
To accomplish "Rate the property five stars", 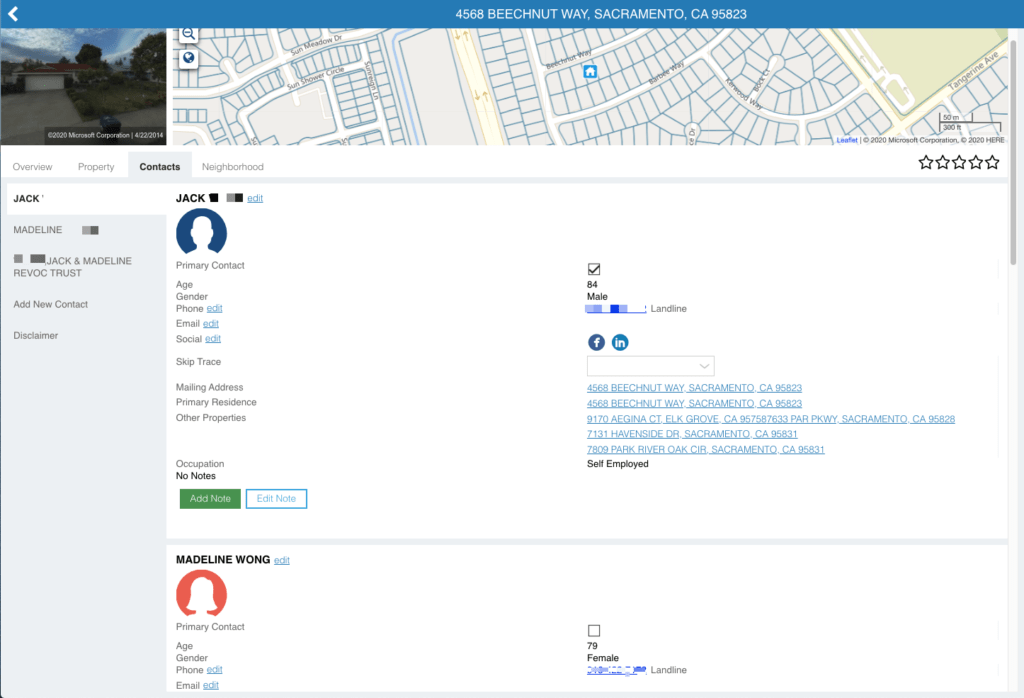I will click(991, 161).
